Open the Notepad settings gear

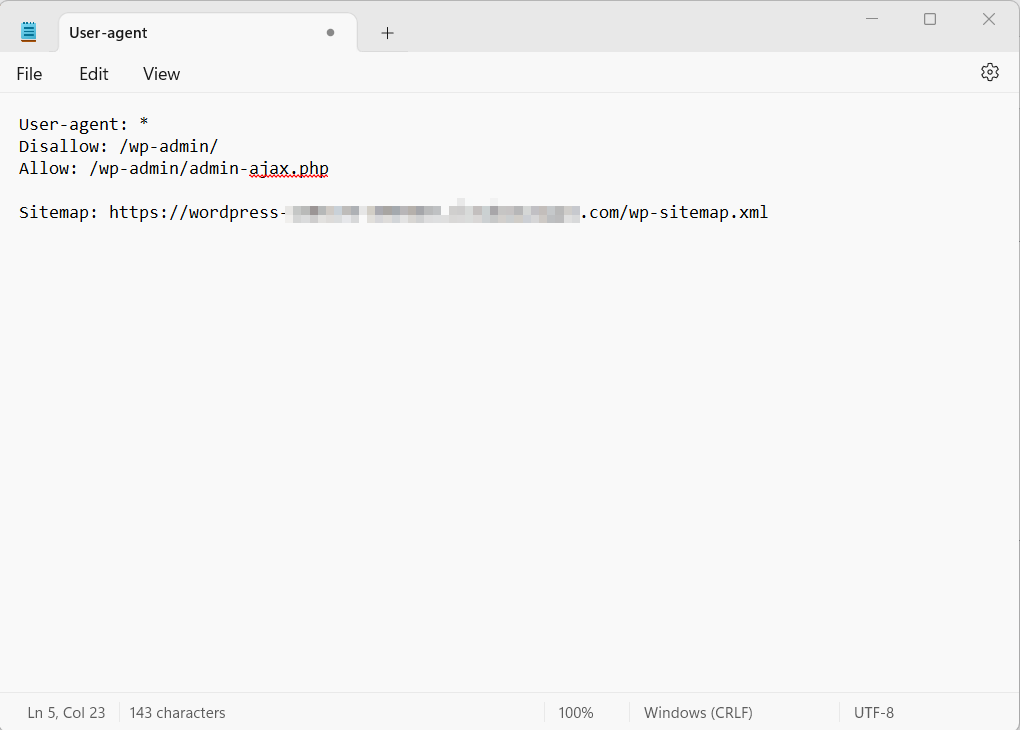[x=989, y=72]
